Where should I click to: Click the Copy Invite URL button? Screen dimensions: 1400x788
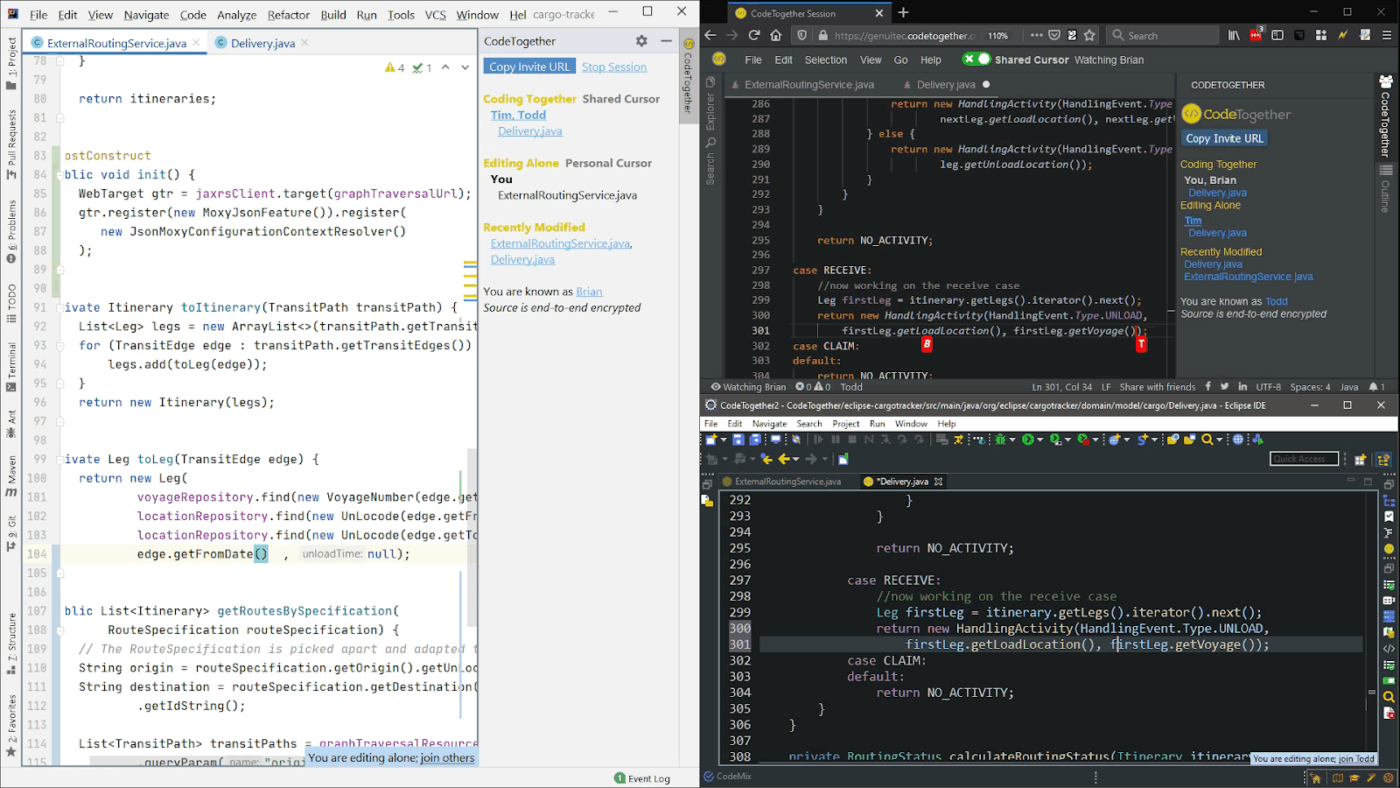coord(529,66)
